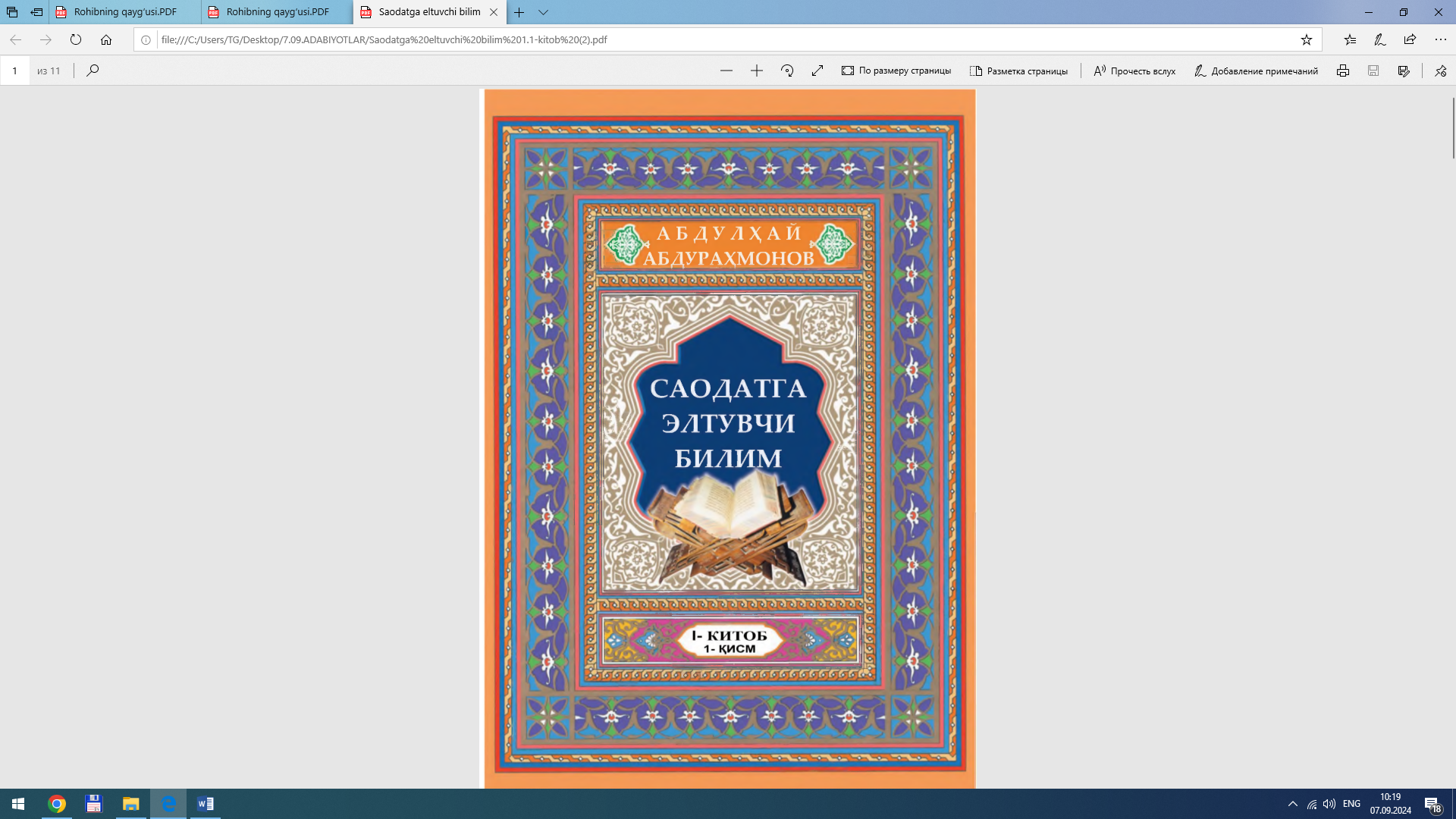Viewport: 1456px width, 819px height.
Task: Open the browser Settings and more menu
Action: click(x=1440, y=39)
